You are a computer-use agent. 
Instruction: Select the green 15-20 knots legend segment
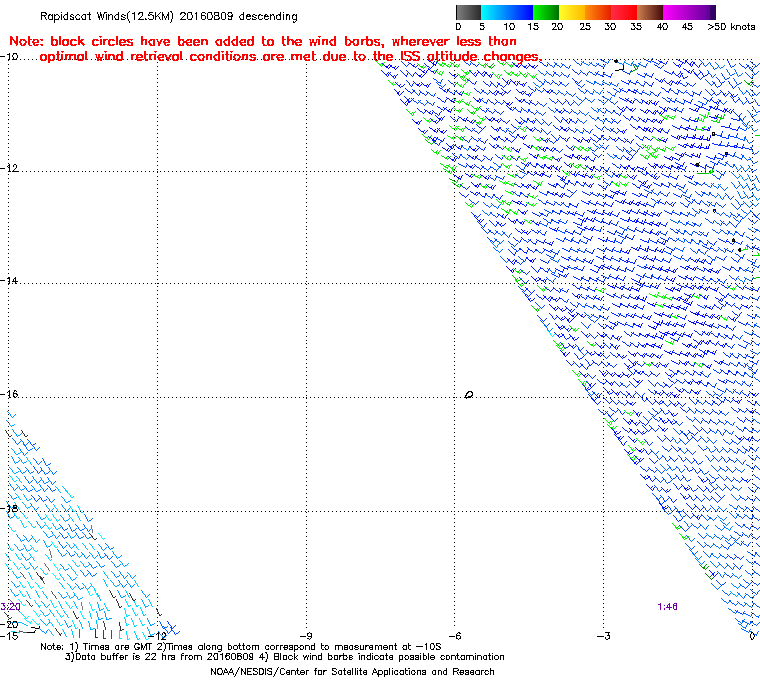546,12
